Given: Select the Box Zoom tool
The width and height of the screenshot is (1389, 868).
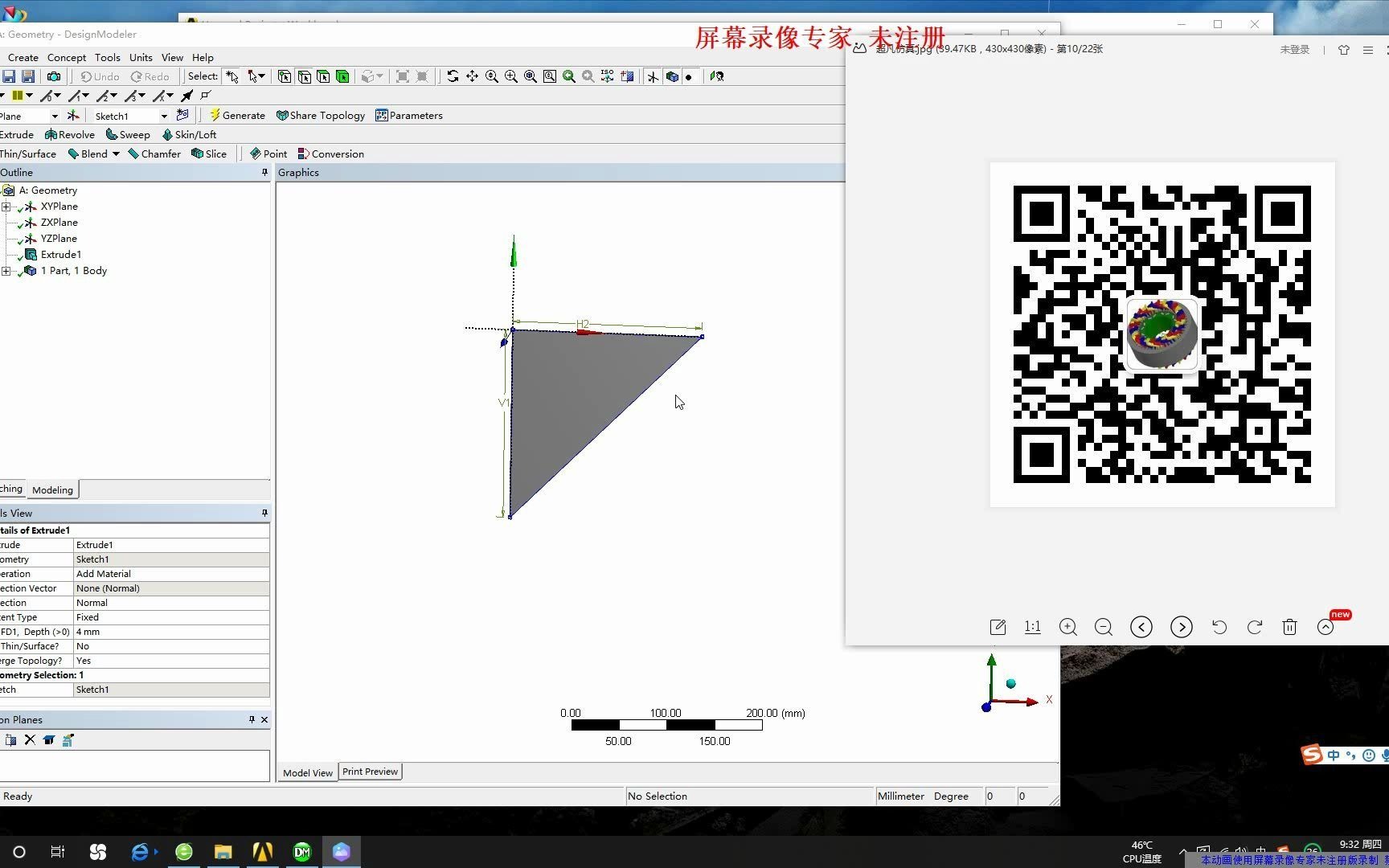Looking at the screenshot, I should coord(510,76).
